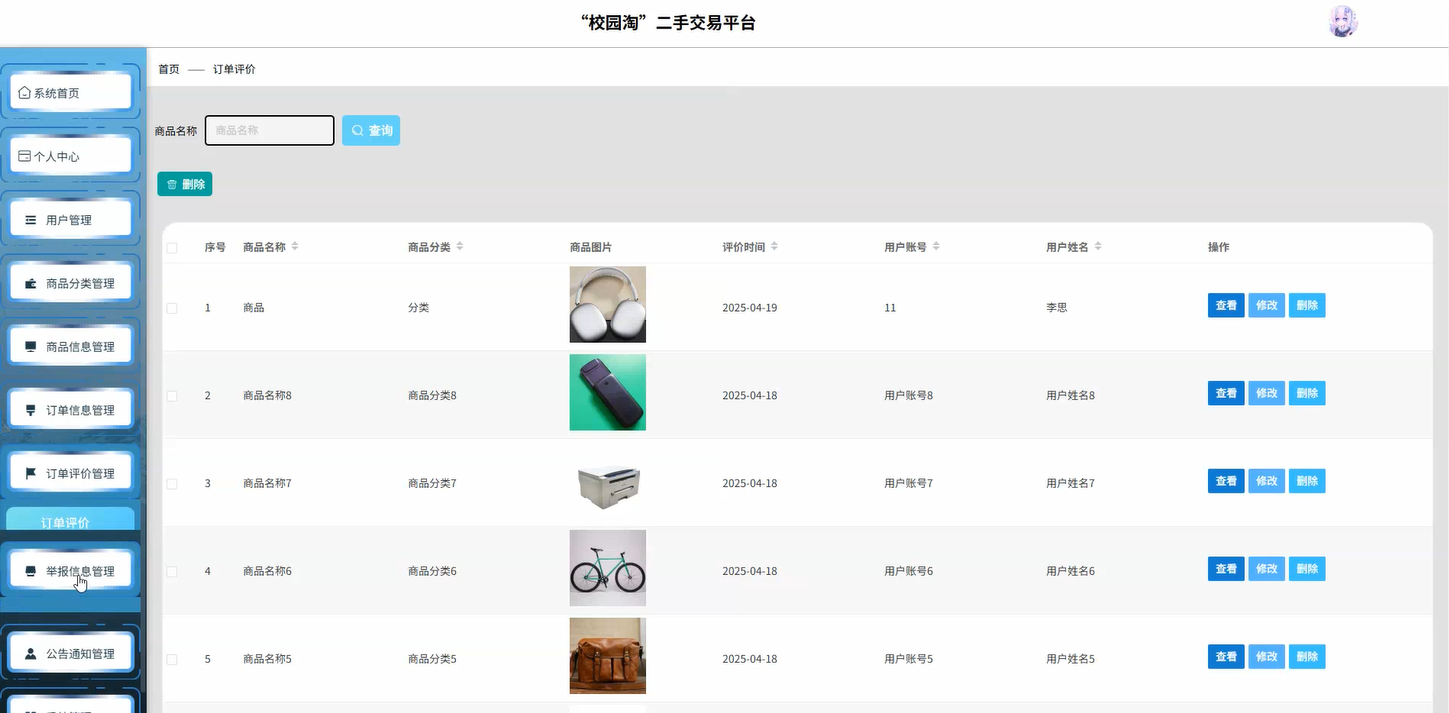Select the 商品分类管理 sidebar icon
Viewport: 1449px width, 713px height.
pyautogui.click(x=28, y=281)
